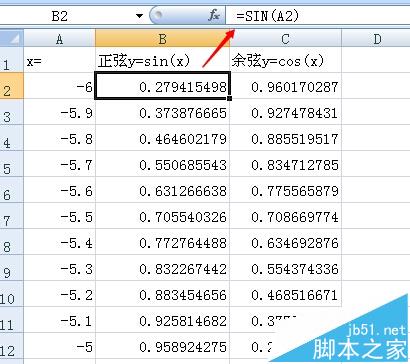Viewport: 410px width, 364px height.
Task: Select column C header
Action: pyautogui.click(x=285, y=38)
